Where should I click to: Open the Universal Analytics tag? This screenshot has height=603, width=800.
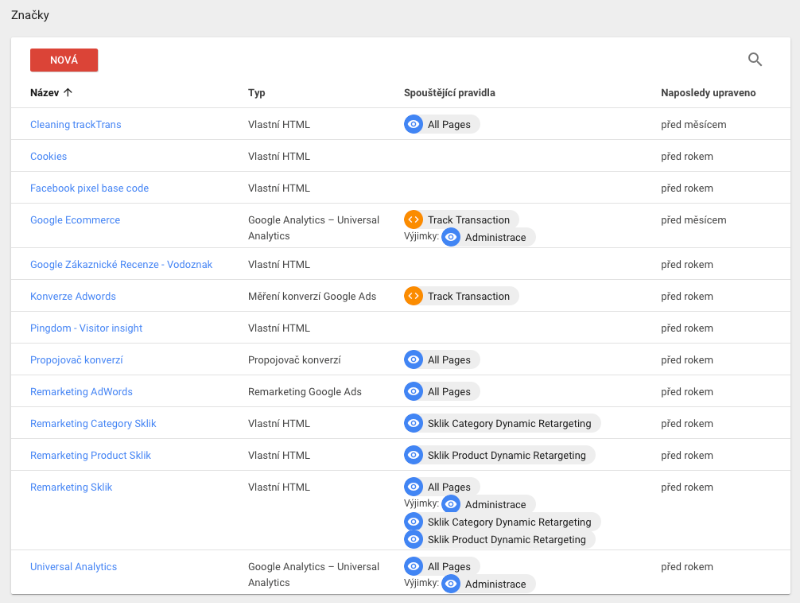pyautogui.click(x=73, y=566)
